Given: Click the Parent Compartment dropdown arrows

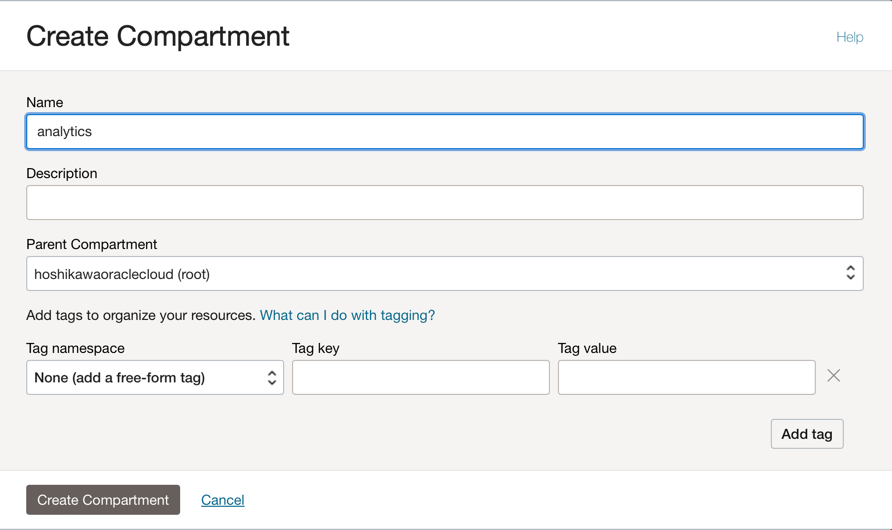Looking at the screenshot, I should click(x=850, y=273).
